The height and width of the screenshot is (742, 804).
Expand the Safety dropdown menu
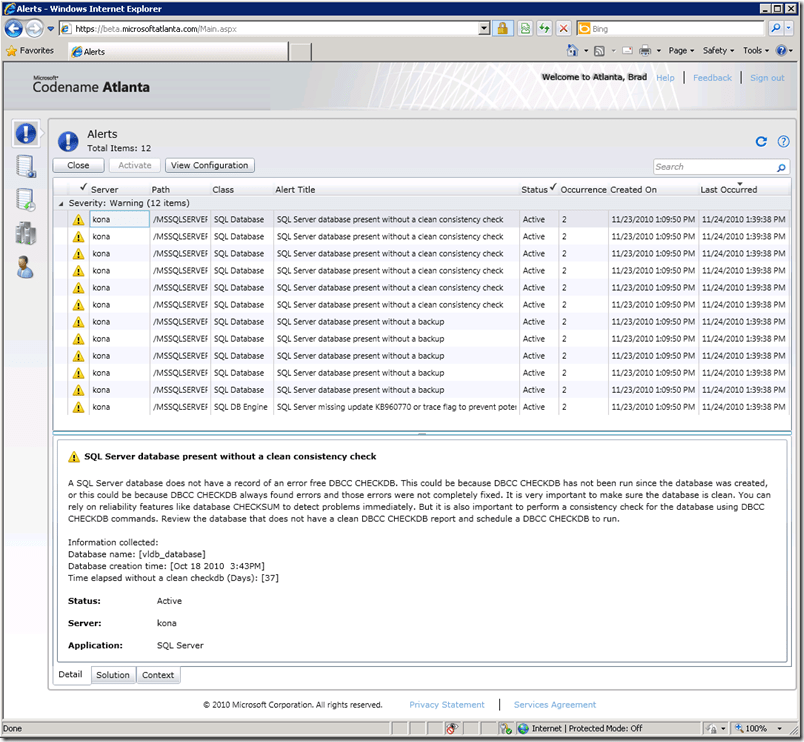coord(717,50)
